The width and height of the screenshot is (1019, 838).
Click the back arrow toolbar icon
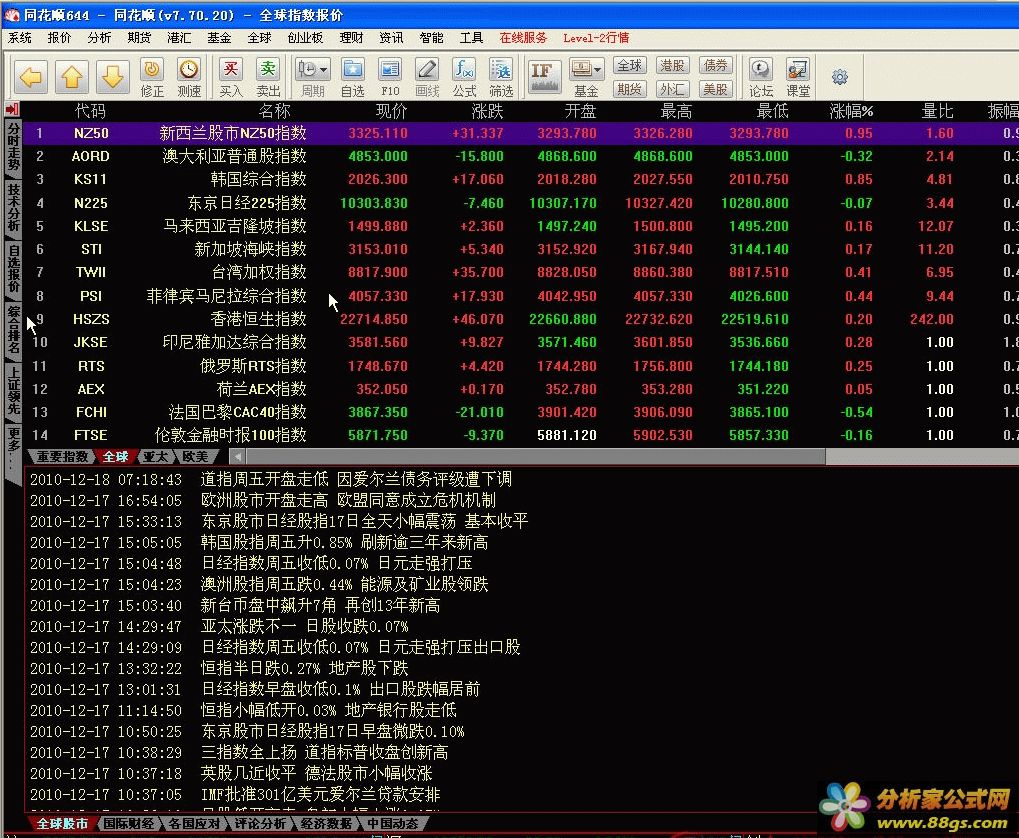point(31,77)
